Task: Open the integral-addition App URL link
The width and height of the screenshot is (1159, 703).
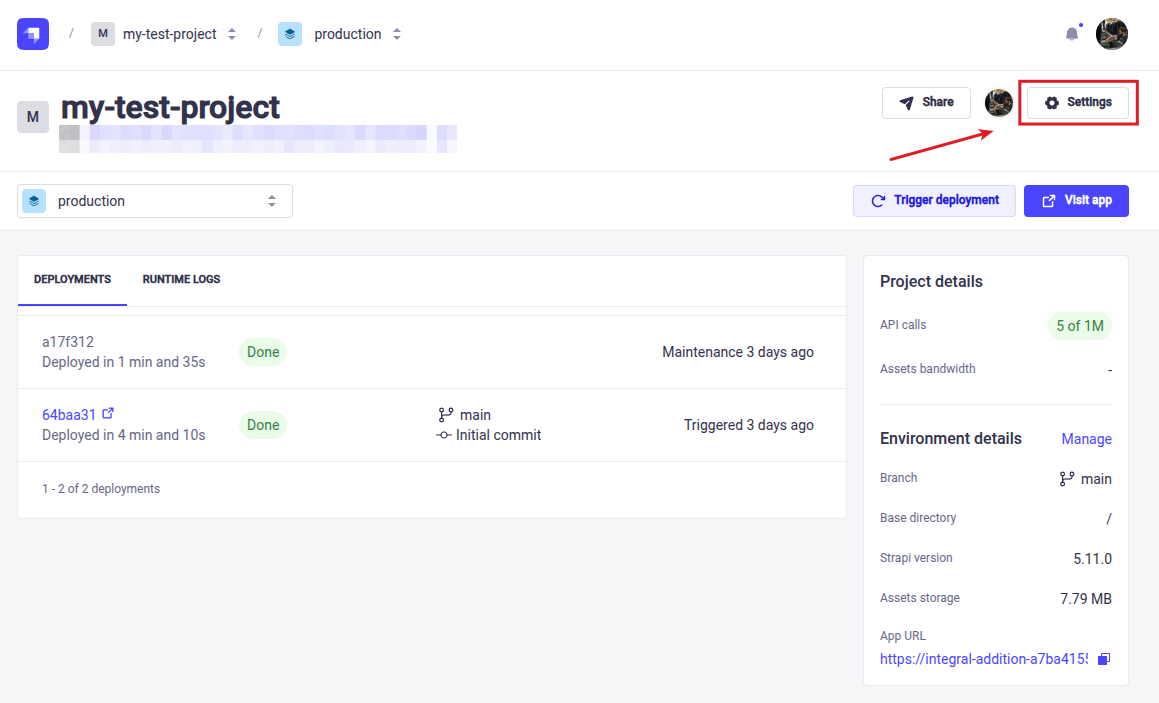Action: [x=983, y=659]
